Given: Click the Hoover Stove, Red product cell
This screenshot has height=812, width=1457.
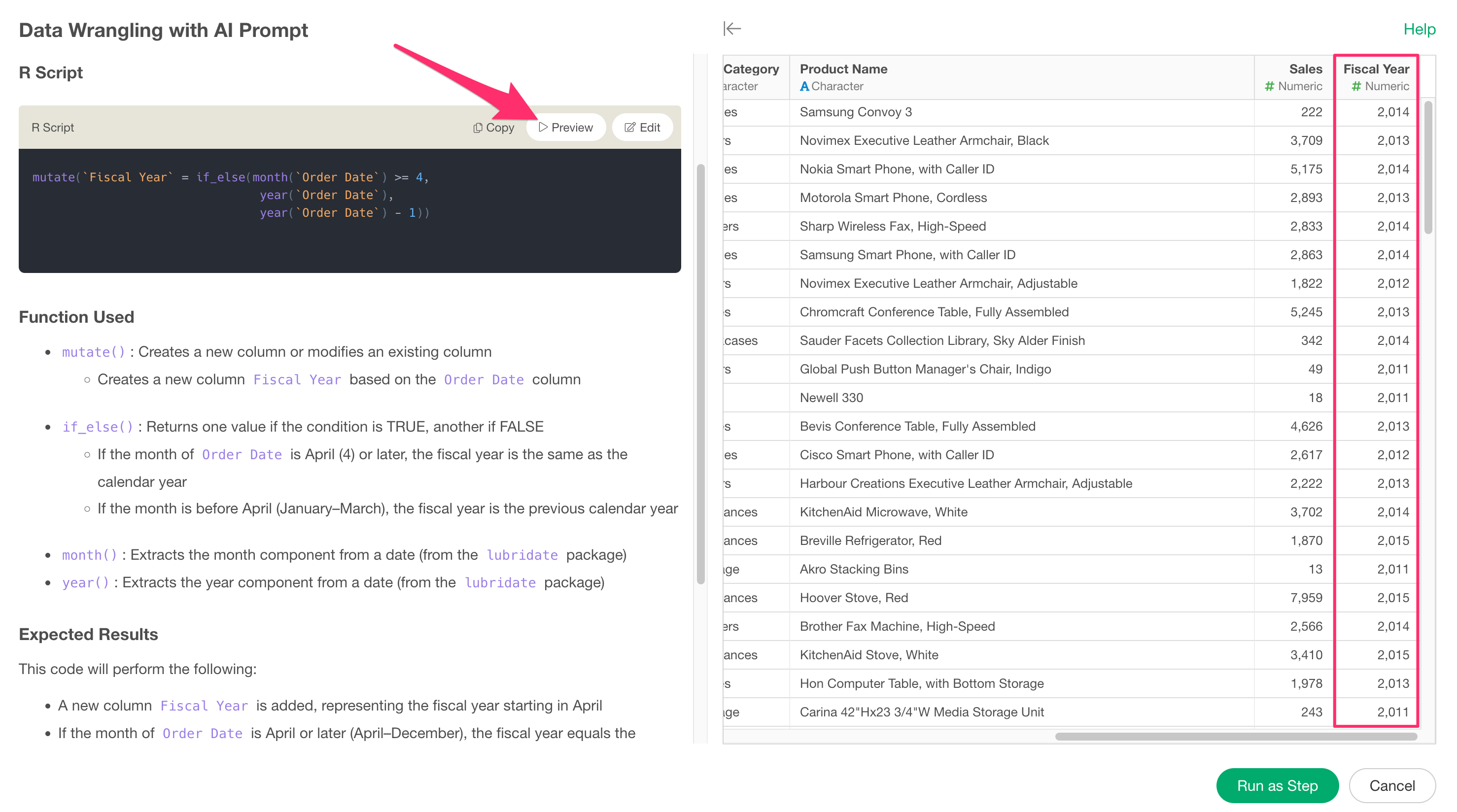Looking at the screenshot, I should point(854,598).
